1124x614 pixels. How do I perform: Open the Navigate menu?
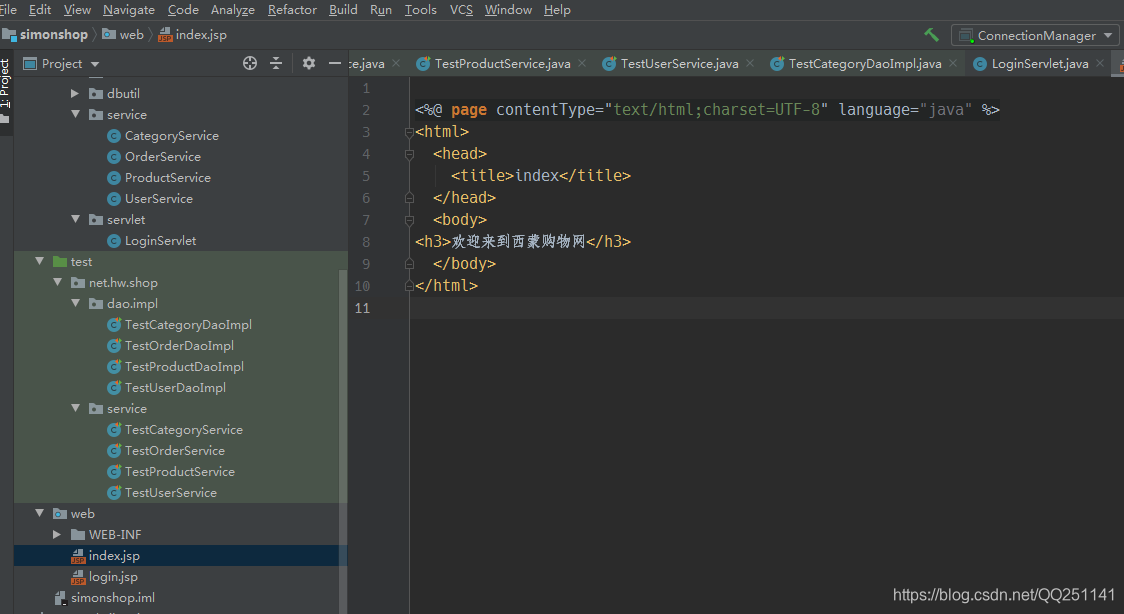coord(128,10)
